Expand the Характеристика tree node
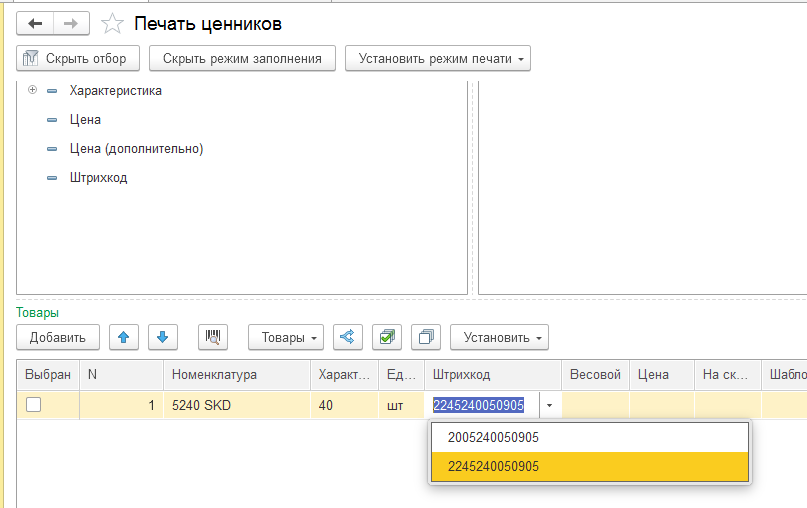This screenshot has width=807, height=508. pyautogui.click(x=32, y=91)
